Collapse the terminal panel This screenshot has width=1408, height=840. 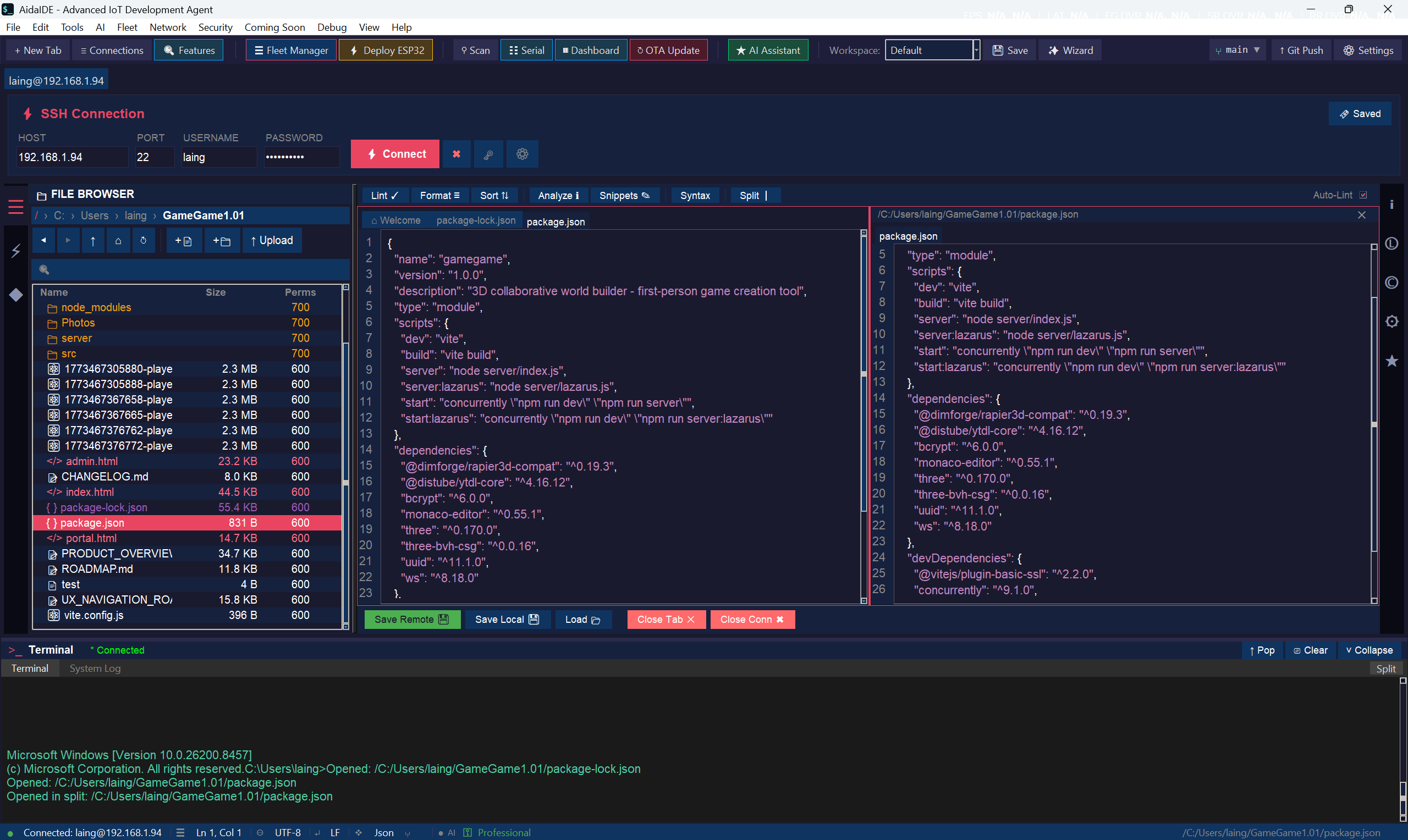pyautogui.click(x=1369, y=650)
